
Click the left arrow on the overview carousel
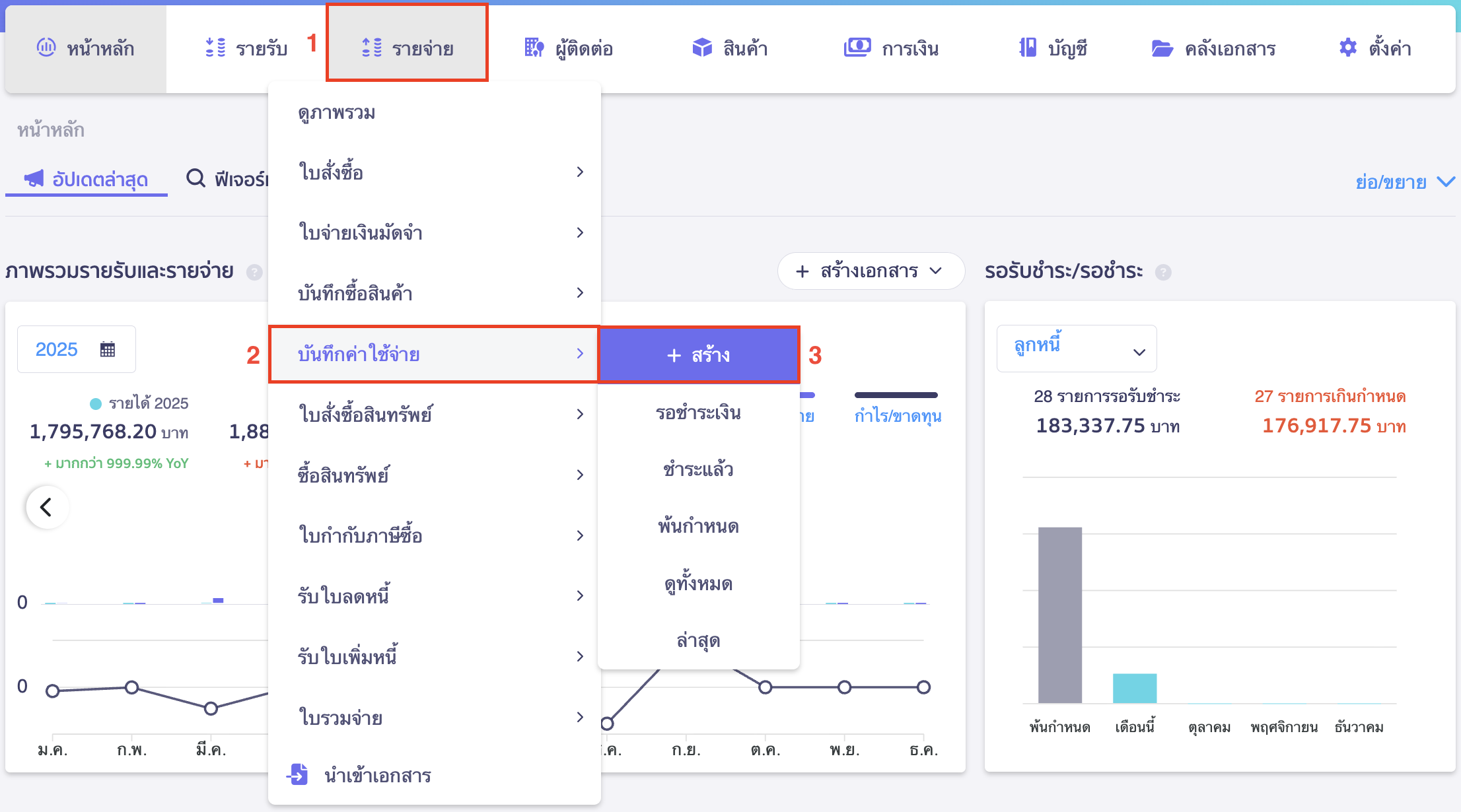(47, 506)
